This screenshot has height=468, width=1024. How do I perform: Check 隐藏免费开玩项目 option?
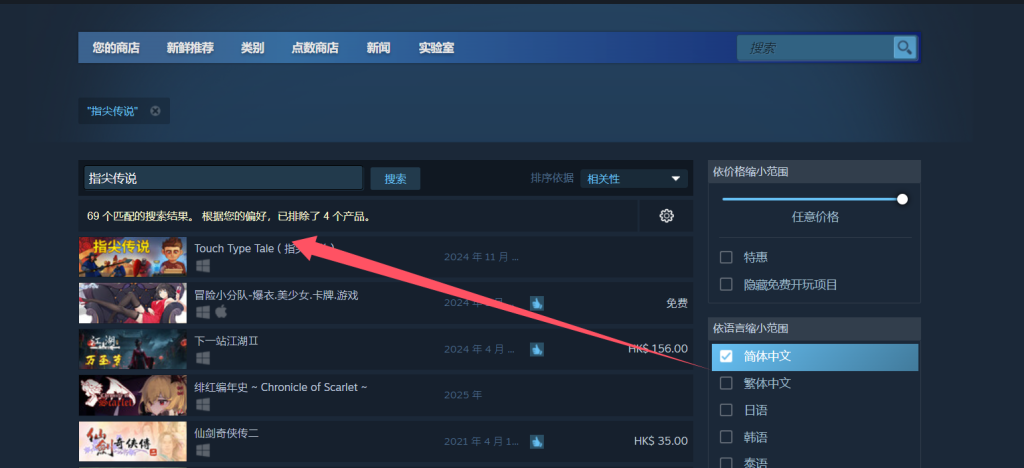click(726, 285)
